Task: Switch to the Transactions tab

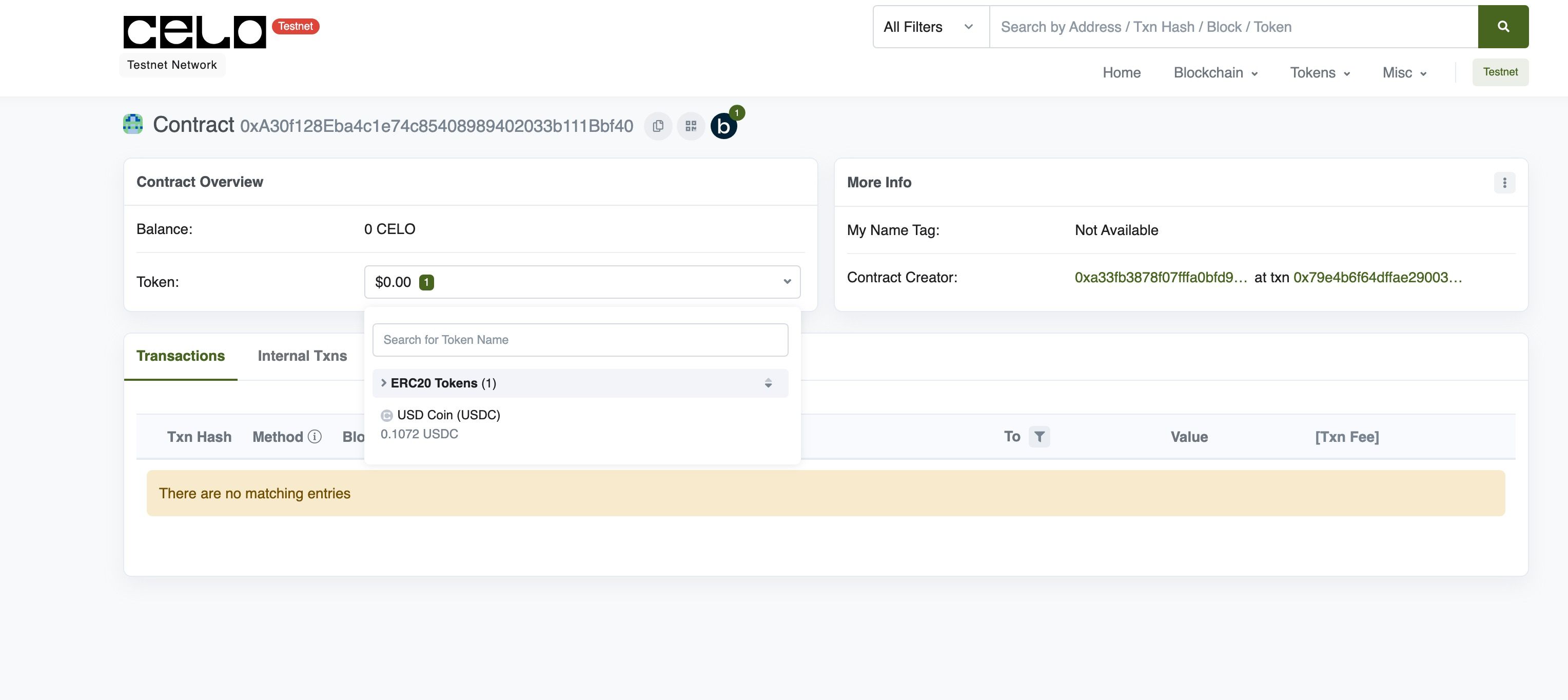Action: [x=180, y=356]
